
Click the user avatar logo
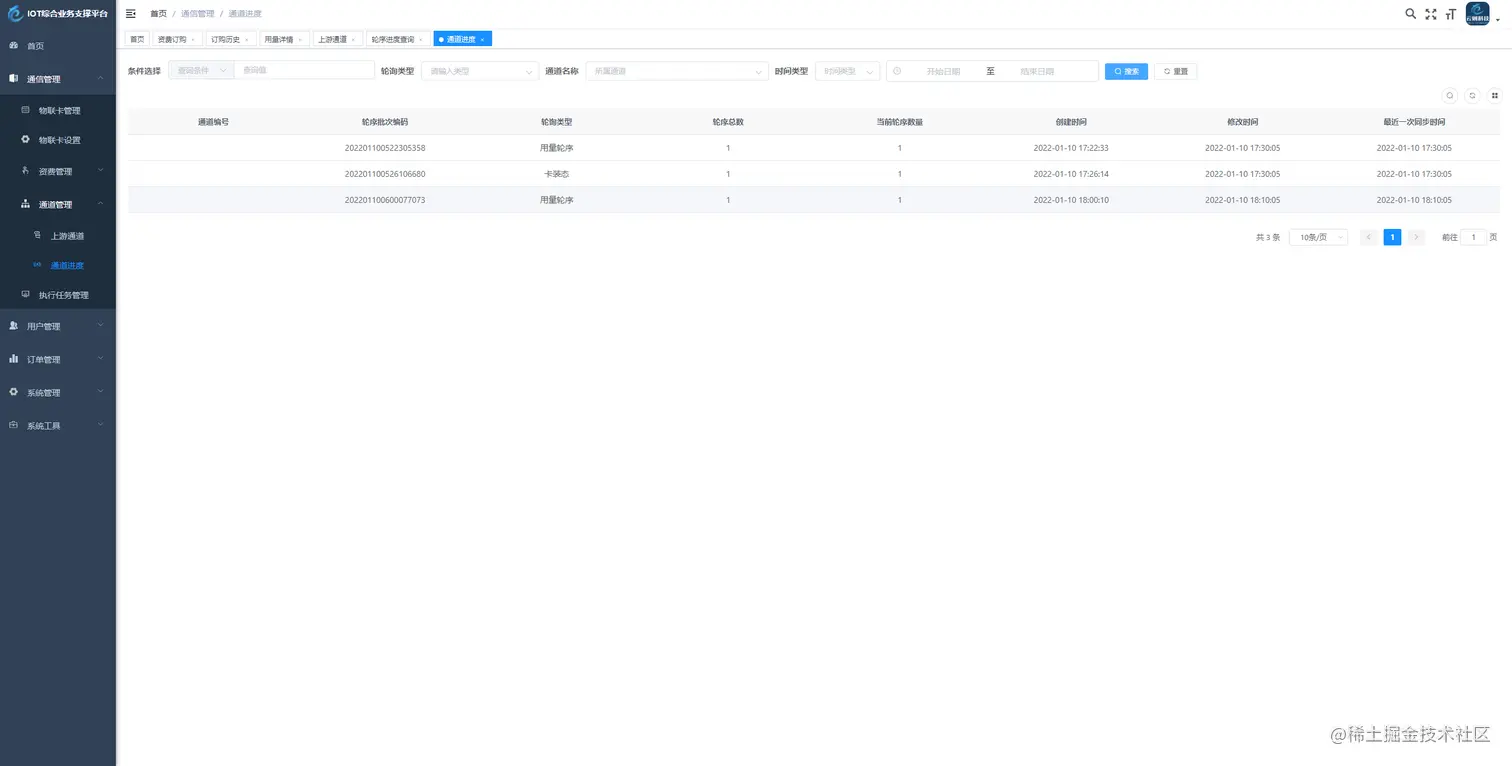1477,14
